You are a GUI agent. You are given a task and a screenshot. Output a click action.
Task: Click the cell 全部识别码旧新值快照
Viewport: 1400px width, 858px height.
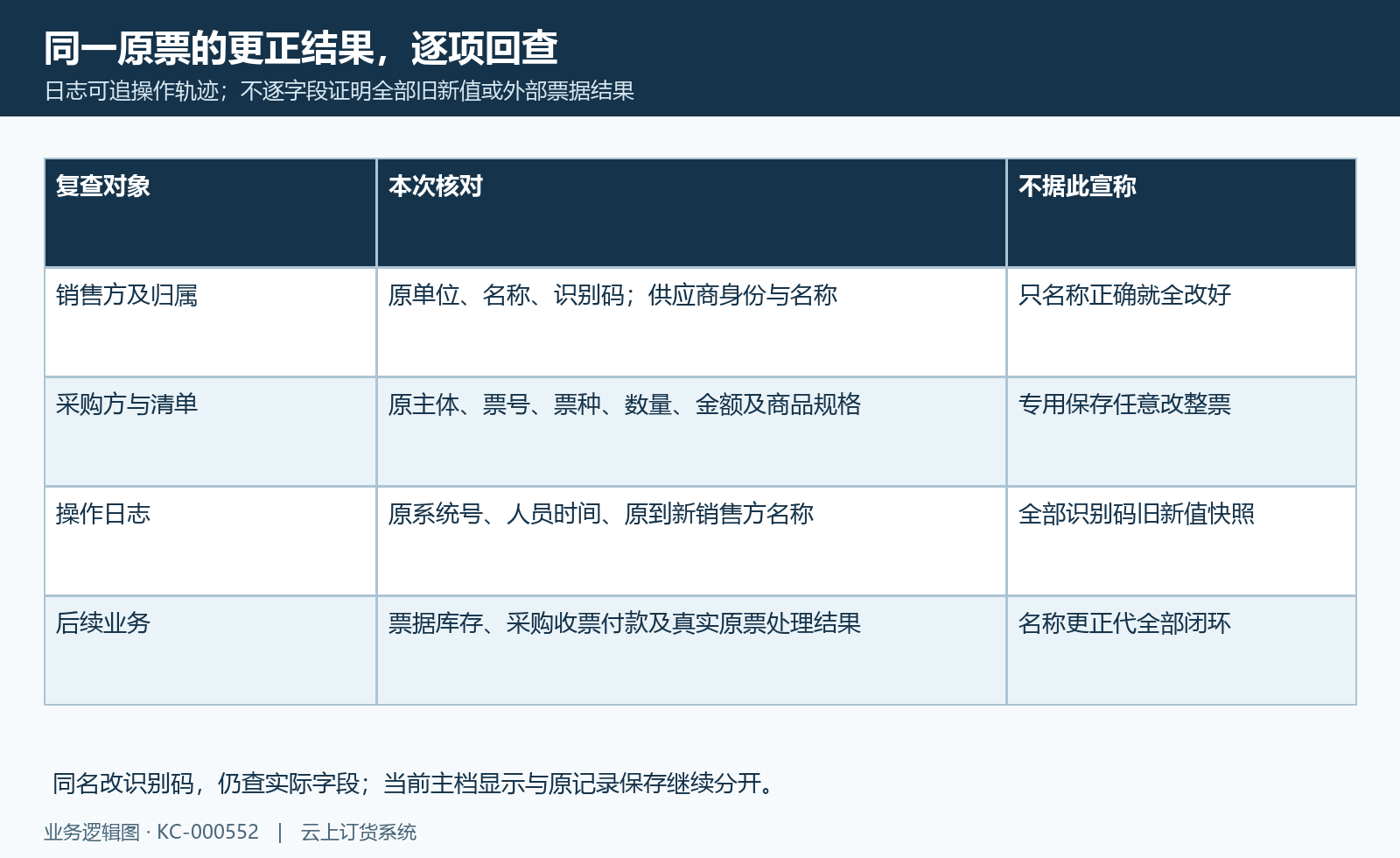(x=1181, y=541)
